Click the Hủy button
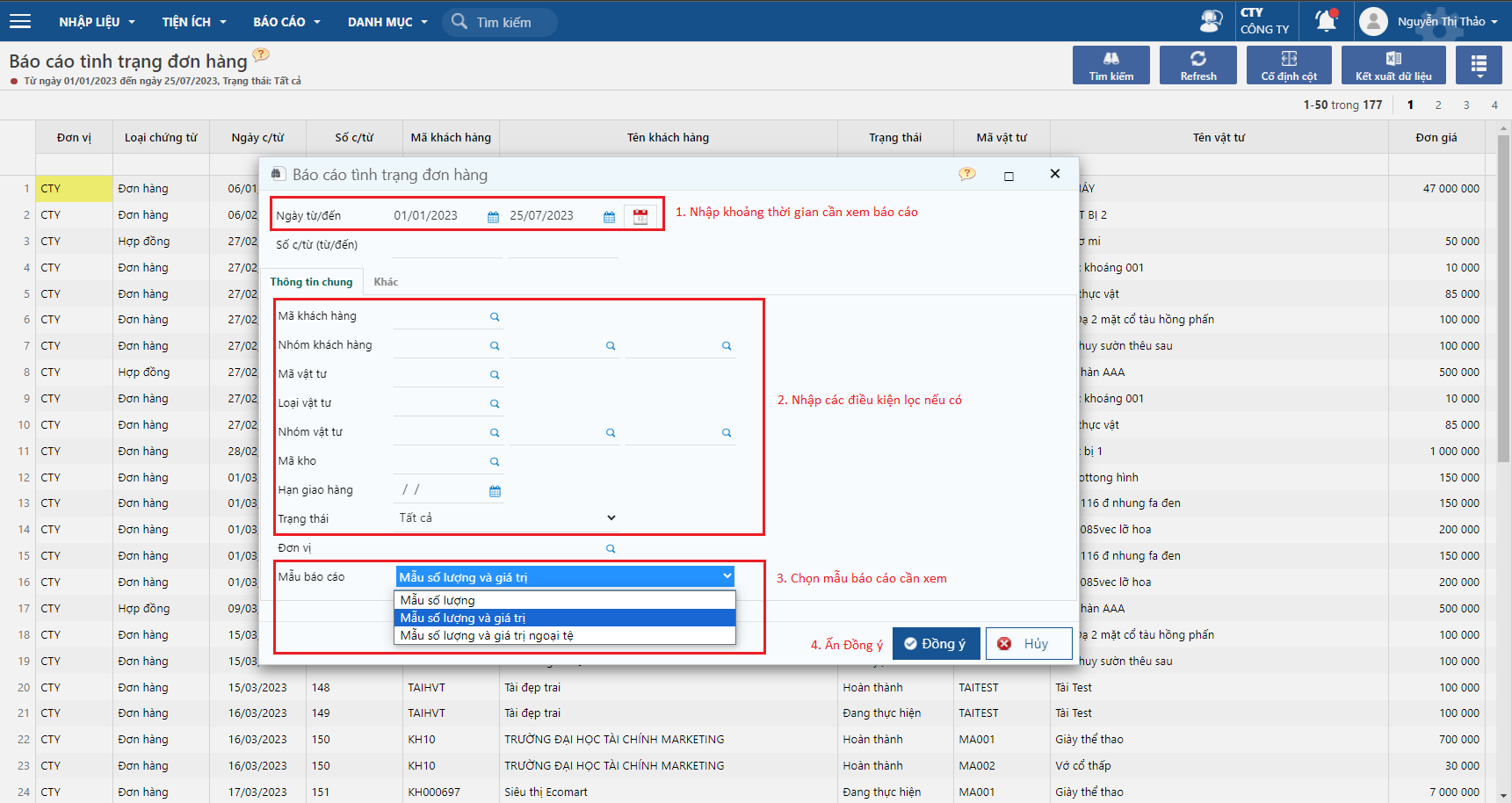Image resolution: width=1512 pixels, height=803 pixels. [x=1028, y=644]
